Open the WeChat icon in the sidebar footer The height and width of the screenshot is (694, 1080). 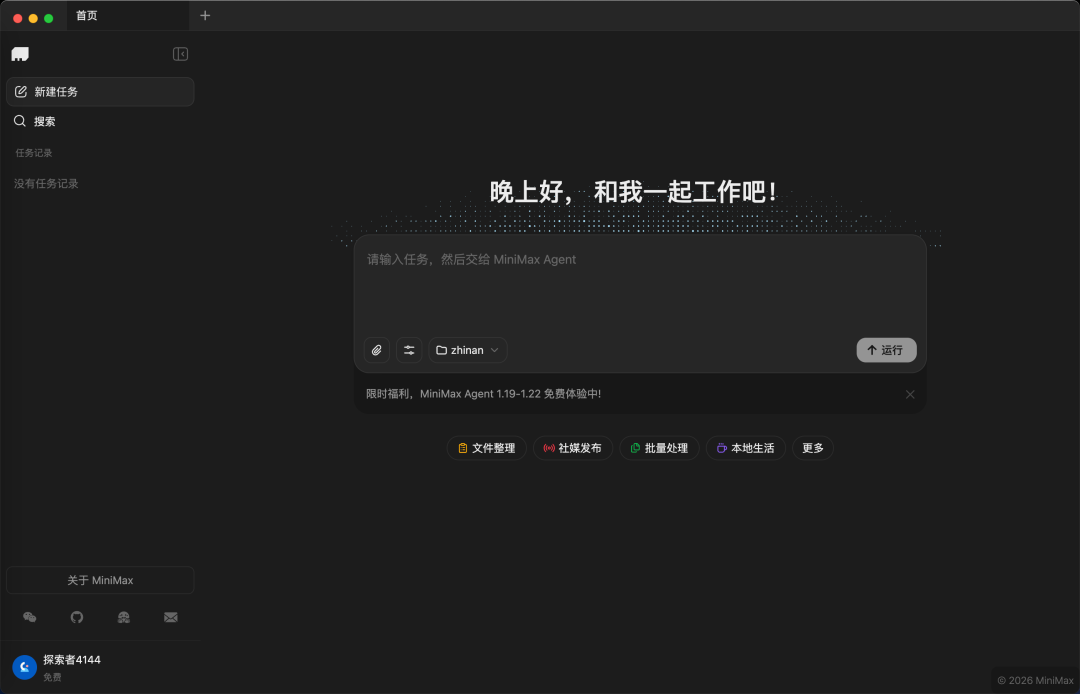click(30, 618)
